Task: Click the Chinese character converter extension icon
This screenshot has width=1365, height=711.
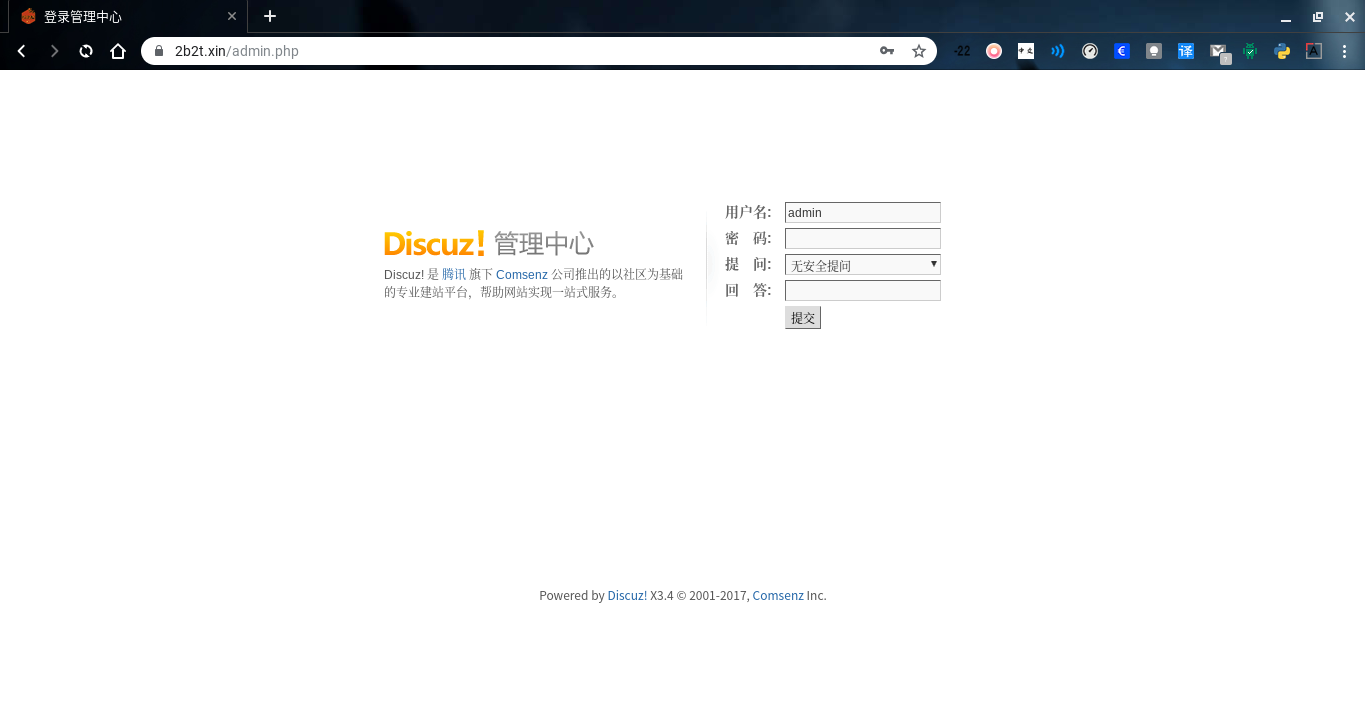Action: (1024, 51)
